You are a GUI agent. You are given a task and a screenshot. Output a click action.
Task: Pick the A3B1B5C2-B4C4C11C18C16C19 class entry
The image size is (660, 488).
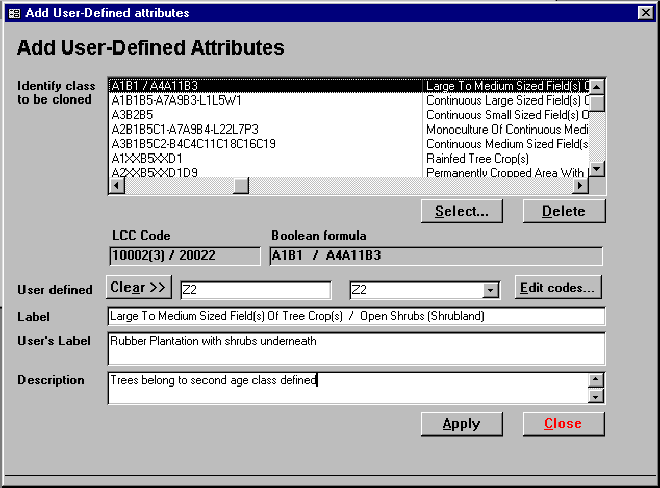pos(192,144)
